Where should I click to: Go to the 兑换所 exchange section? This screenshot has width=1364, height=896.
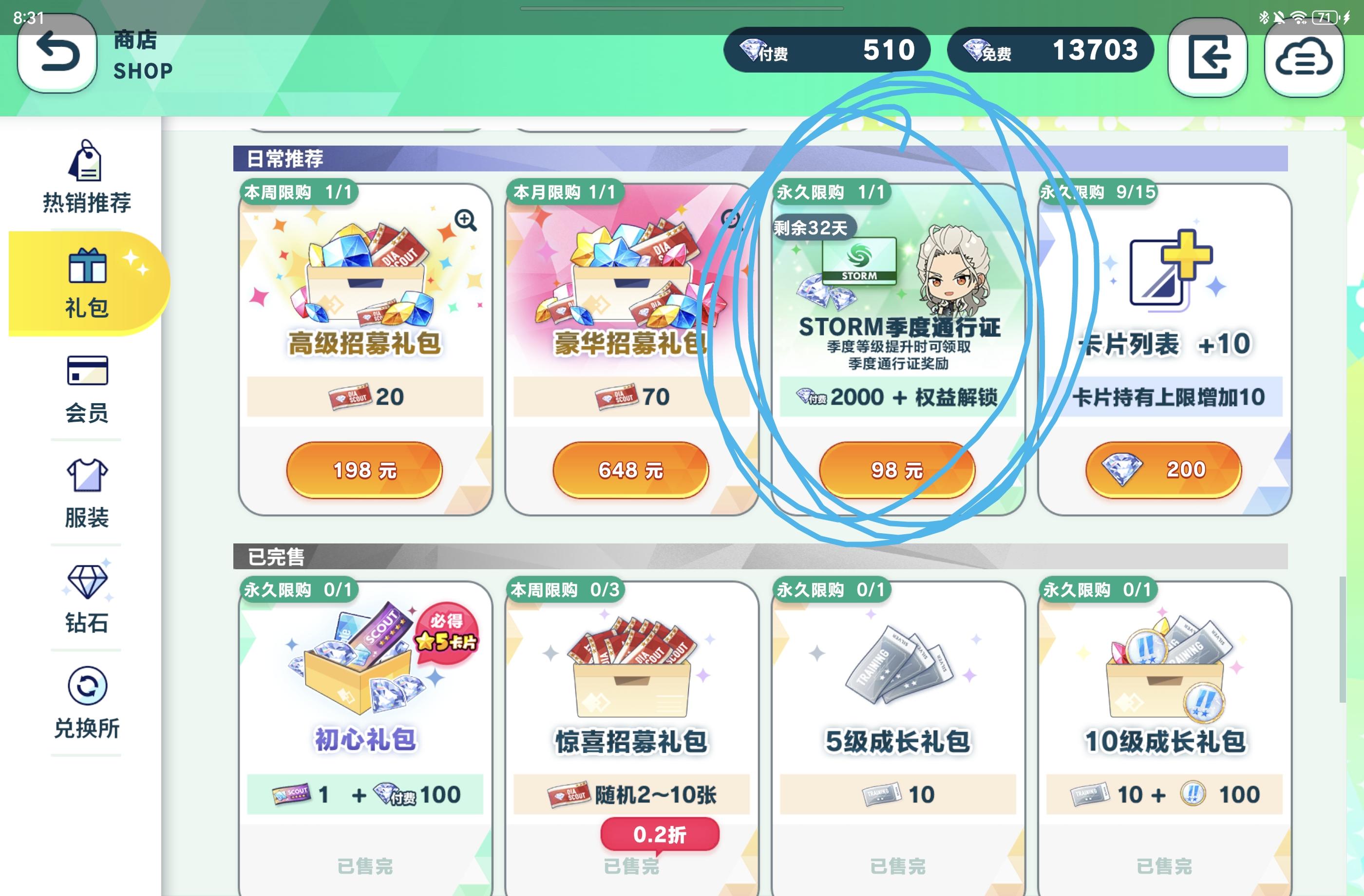[x=87, y=704]
